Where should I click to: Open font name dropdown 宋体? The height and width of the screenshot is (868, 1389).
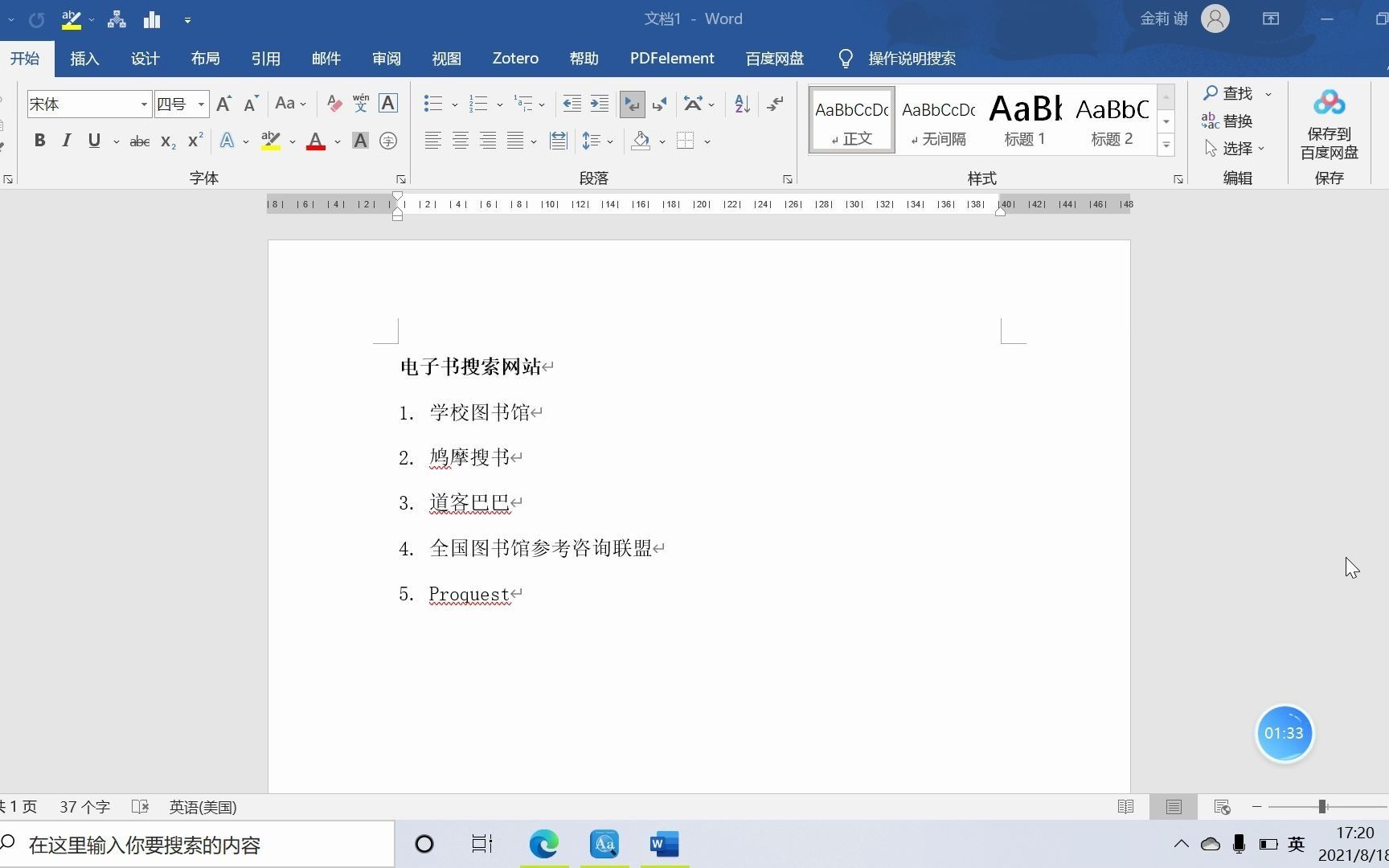pos(144,104)
